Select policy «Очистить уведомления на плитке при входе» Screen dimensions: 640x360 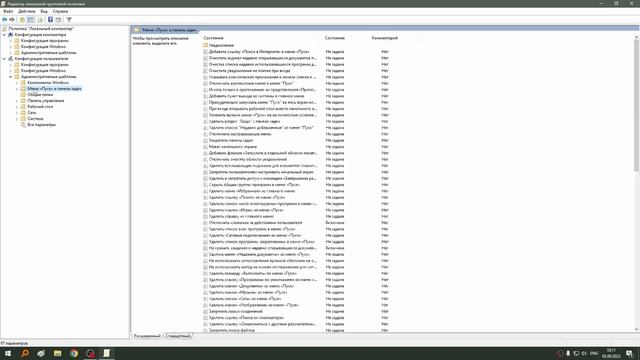[x=249, y=71]
